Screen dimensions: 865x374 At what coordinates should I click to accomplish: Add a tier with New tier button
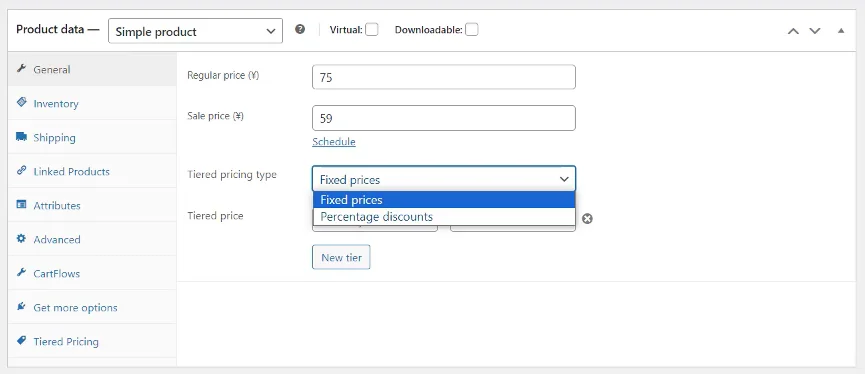pyautogui.click(x=341, y=257)
